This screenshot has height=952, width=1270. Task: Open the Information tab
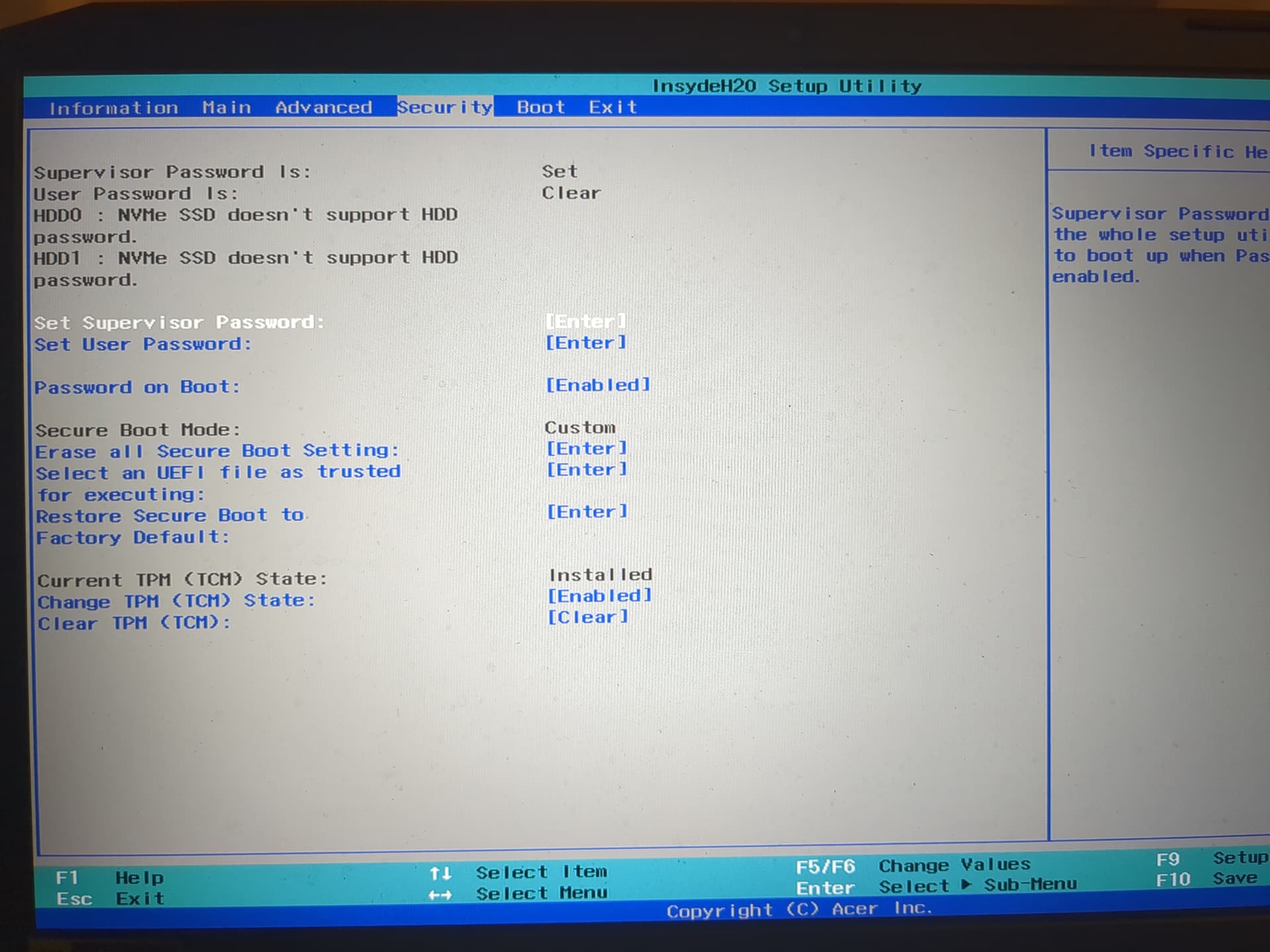[x=113, y=108]
